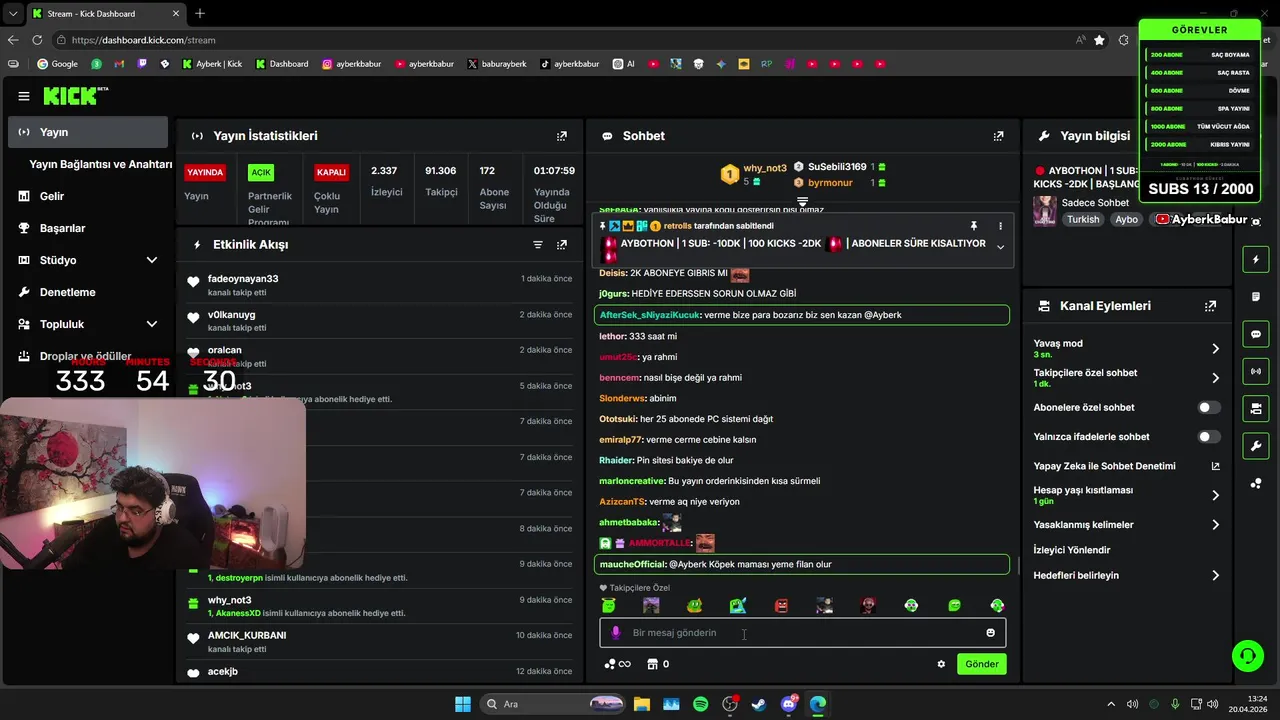This screenshot has height=720, width=1280.
Task: Select the document icon in right sidebar
Action: [1256, 297]
